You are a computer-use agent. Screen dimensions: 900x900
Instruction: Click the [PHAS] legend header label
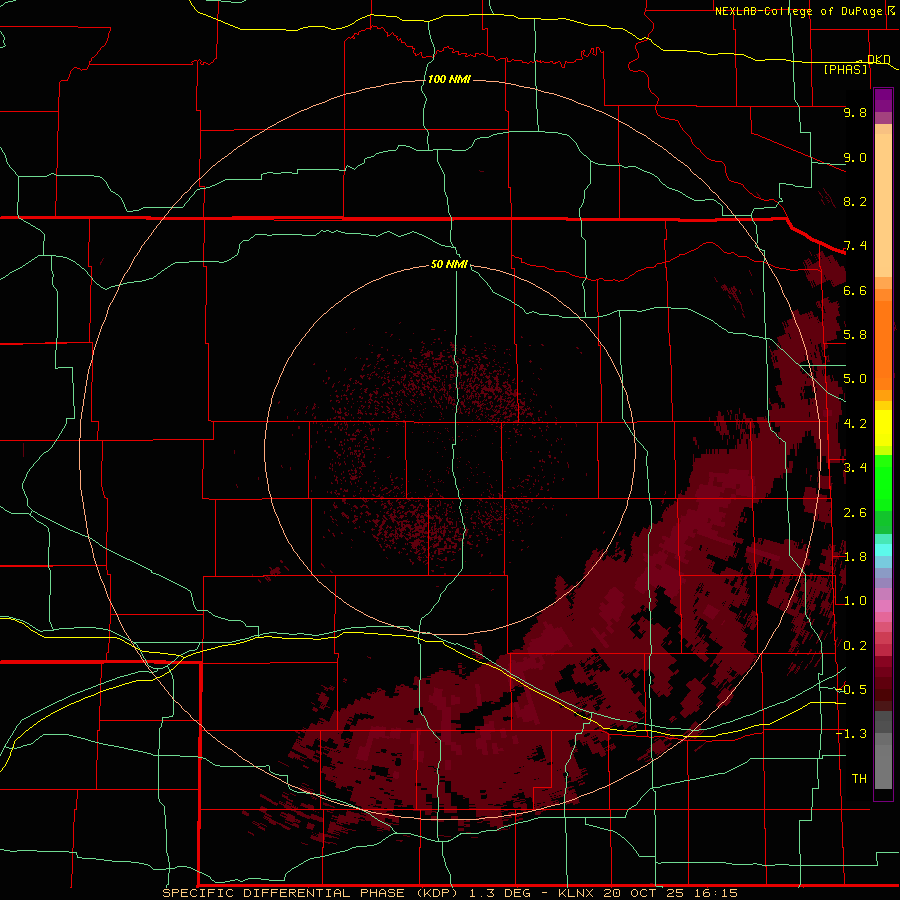click(845, 69)
